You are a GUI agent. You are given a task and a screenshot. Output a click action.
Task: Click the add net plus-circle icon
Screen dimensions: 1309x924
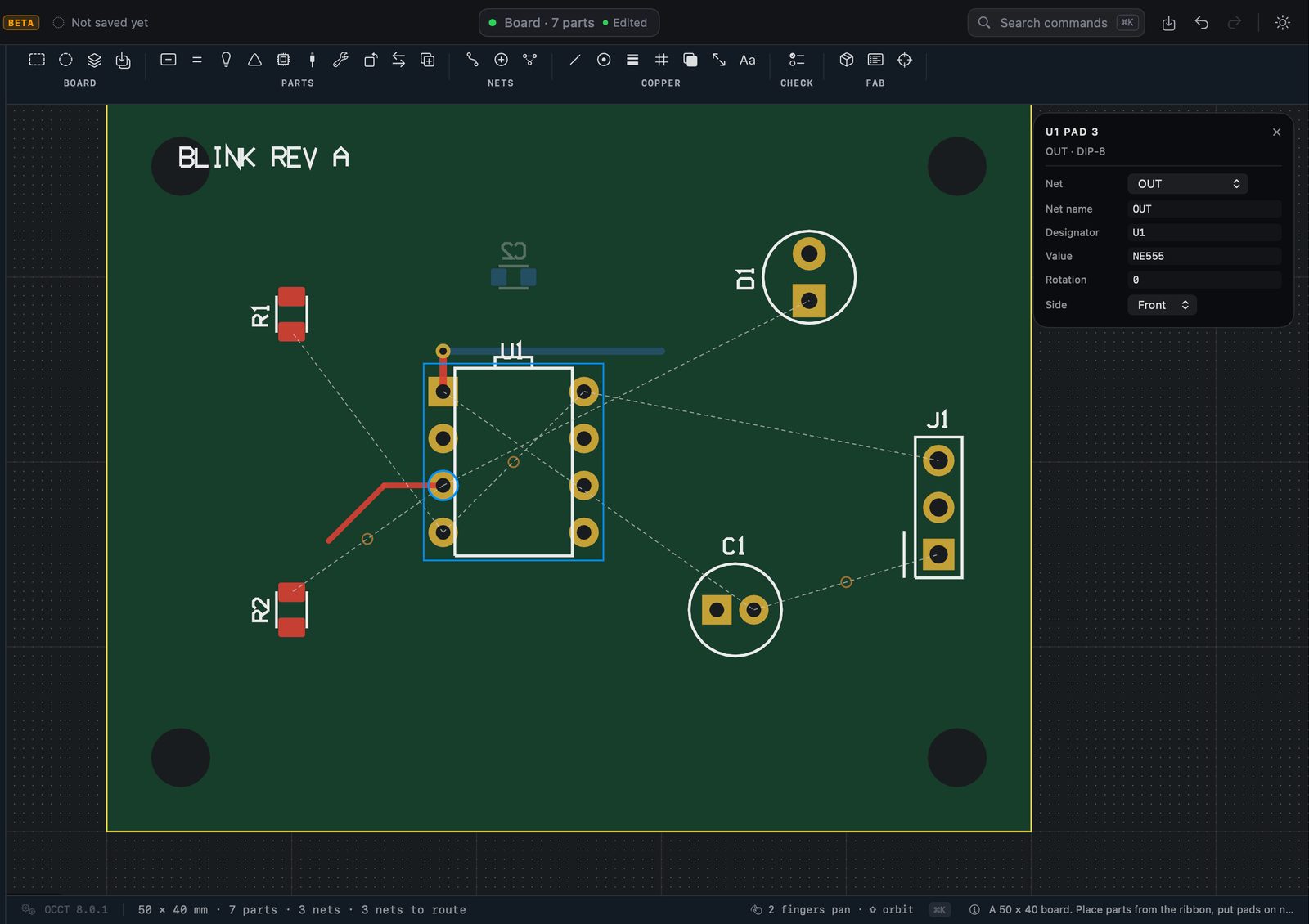501,60
